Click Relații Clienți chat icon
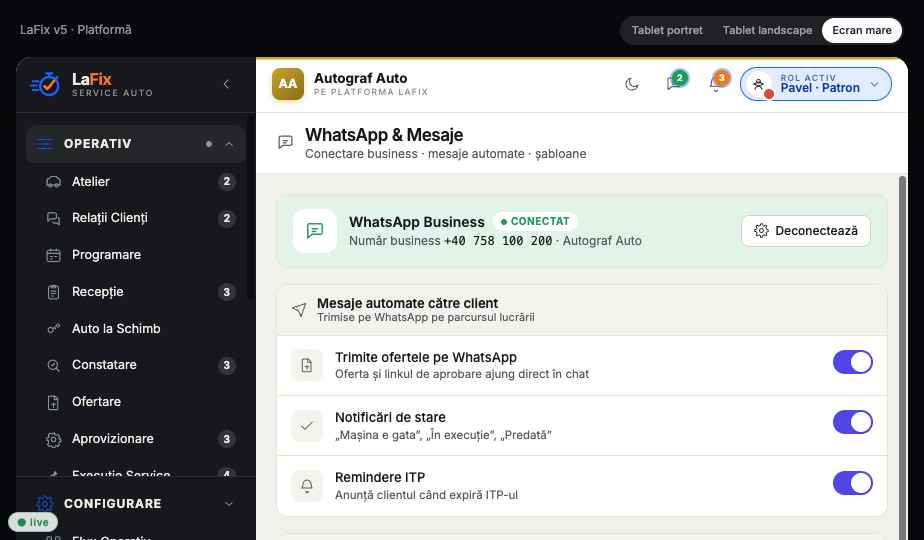Screen dimensions: 924x540 54,218
